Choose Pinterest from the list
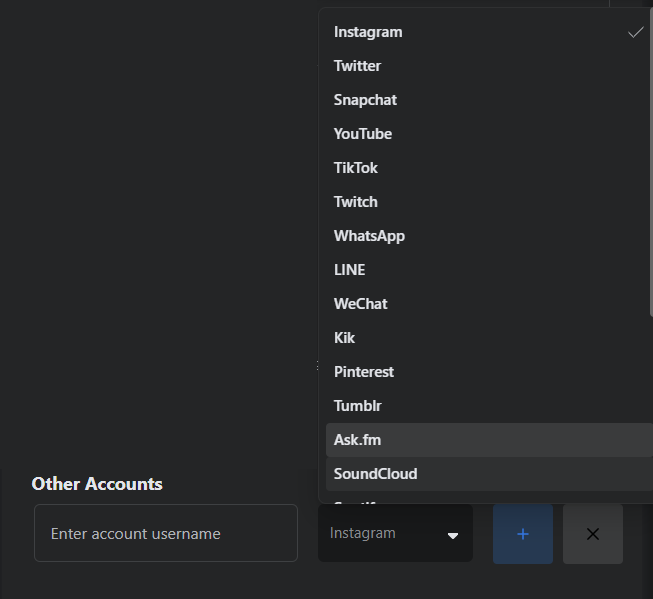 [x=489, y=372]
